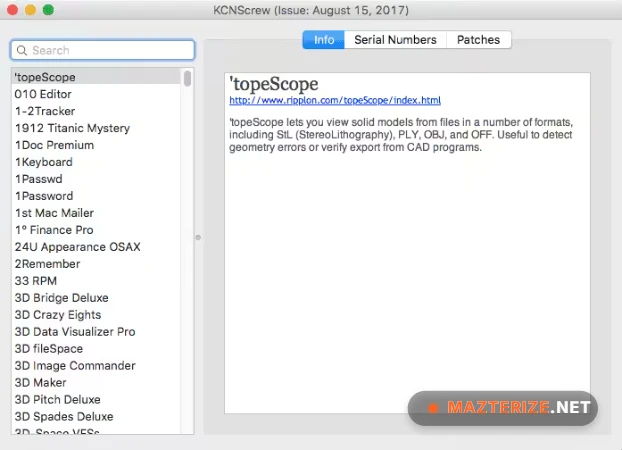Viewport: 622px width, 450px height.
Task: Select 3D Data Visualizer Pro entry
Action: point(96,332)
